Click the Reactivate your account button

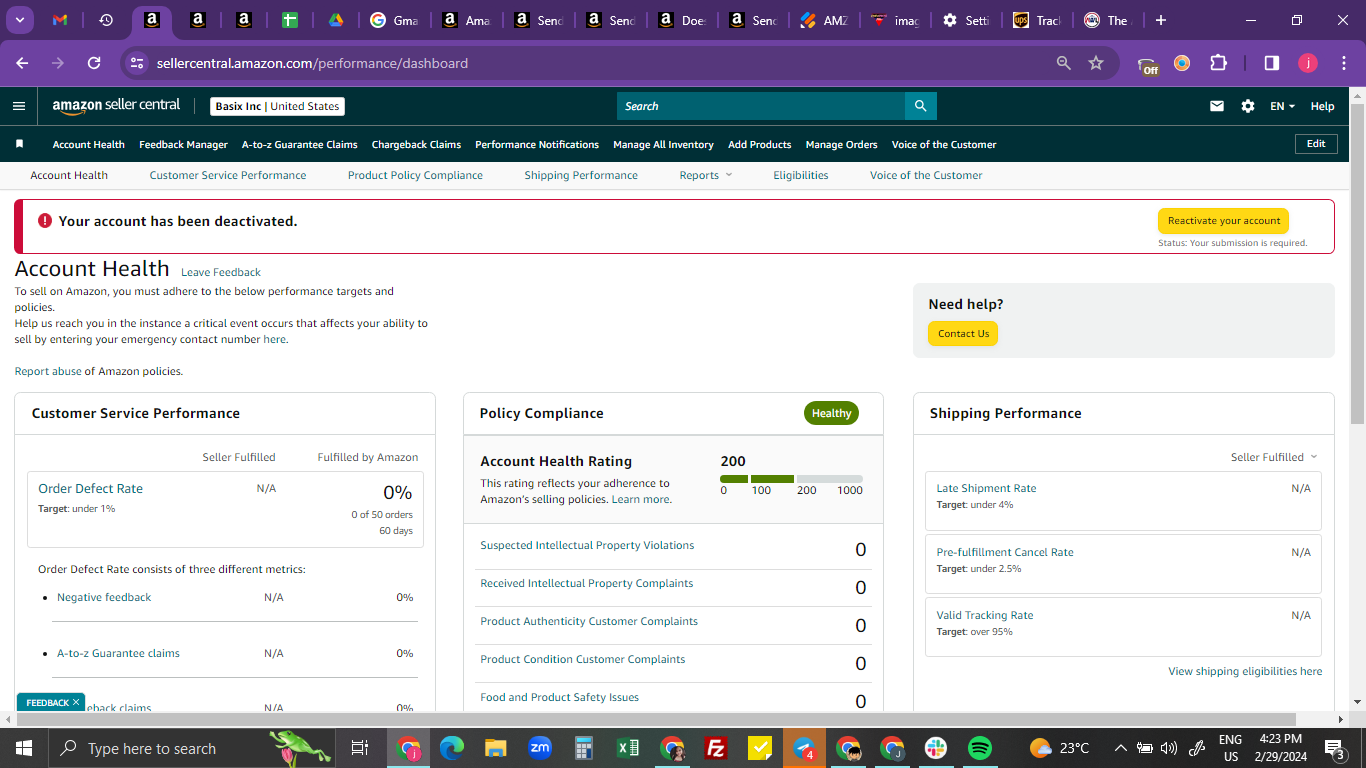[1223, 221]
